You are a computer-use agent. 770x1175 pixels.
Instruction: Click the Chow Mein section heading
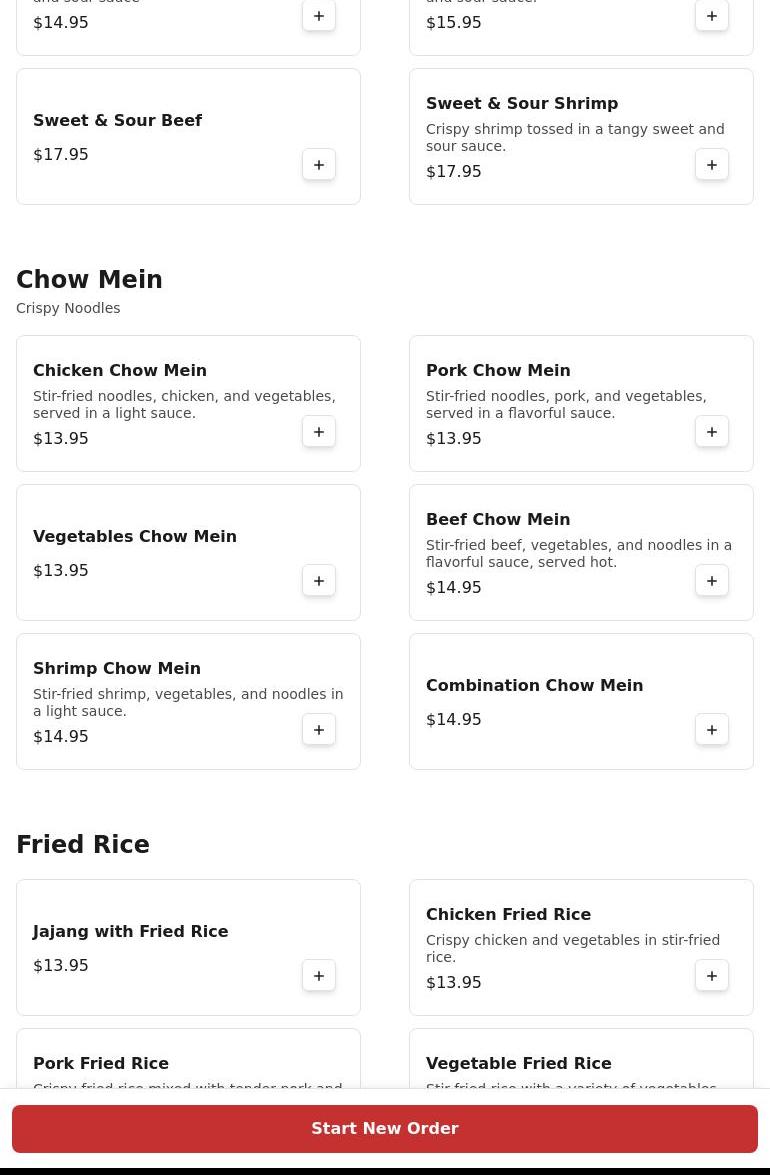(x=89, y=280)
